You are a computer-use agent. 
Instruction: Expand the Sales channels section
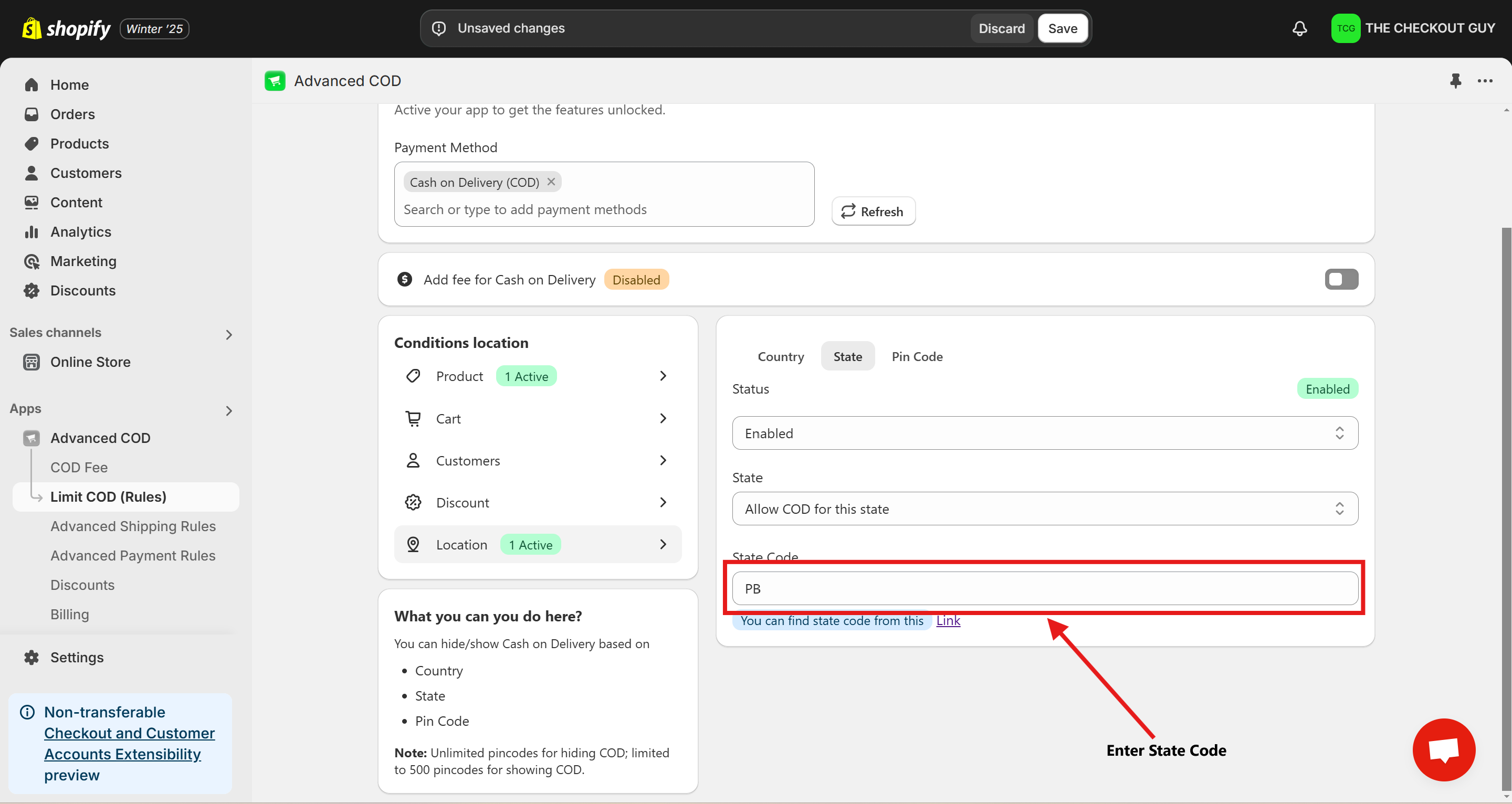coord(229,334)
